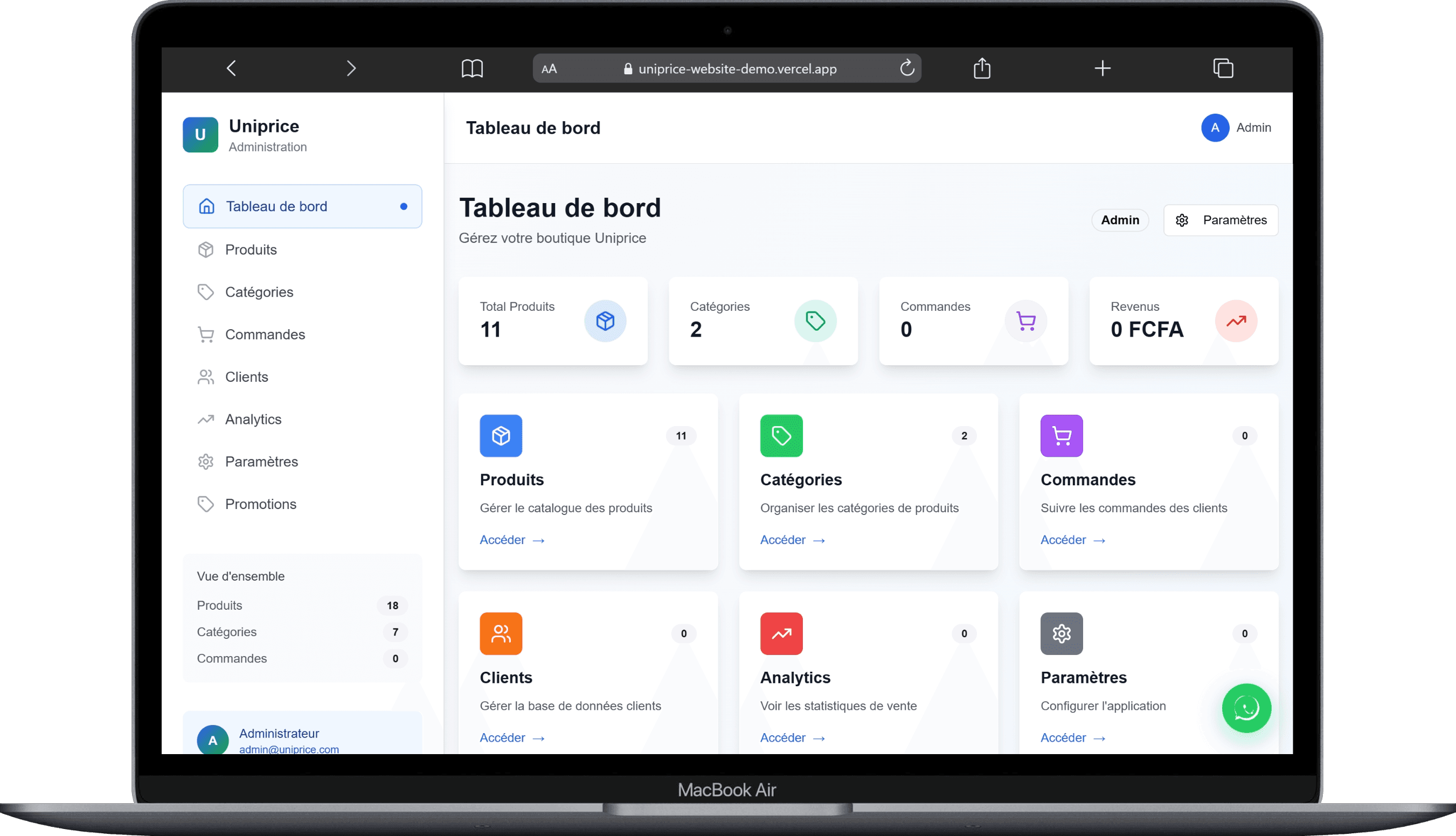Click the orange Clients people icon
1456x836 pixels.
tap(501, 634)
